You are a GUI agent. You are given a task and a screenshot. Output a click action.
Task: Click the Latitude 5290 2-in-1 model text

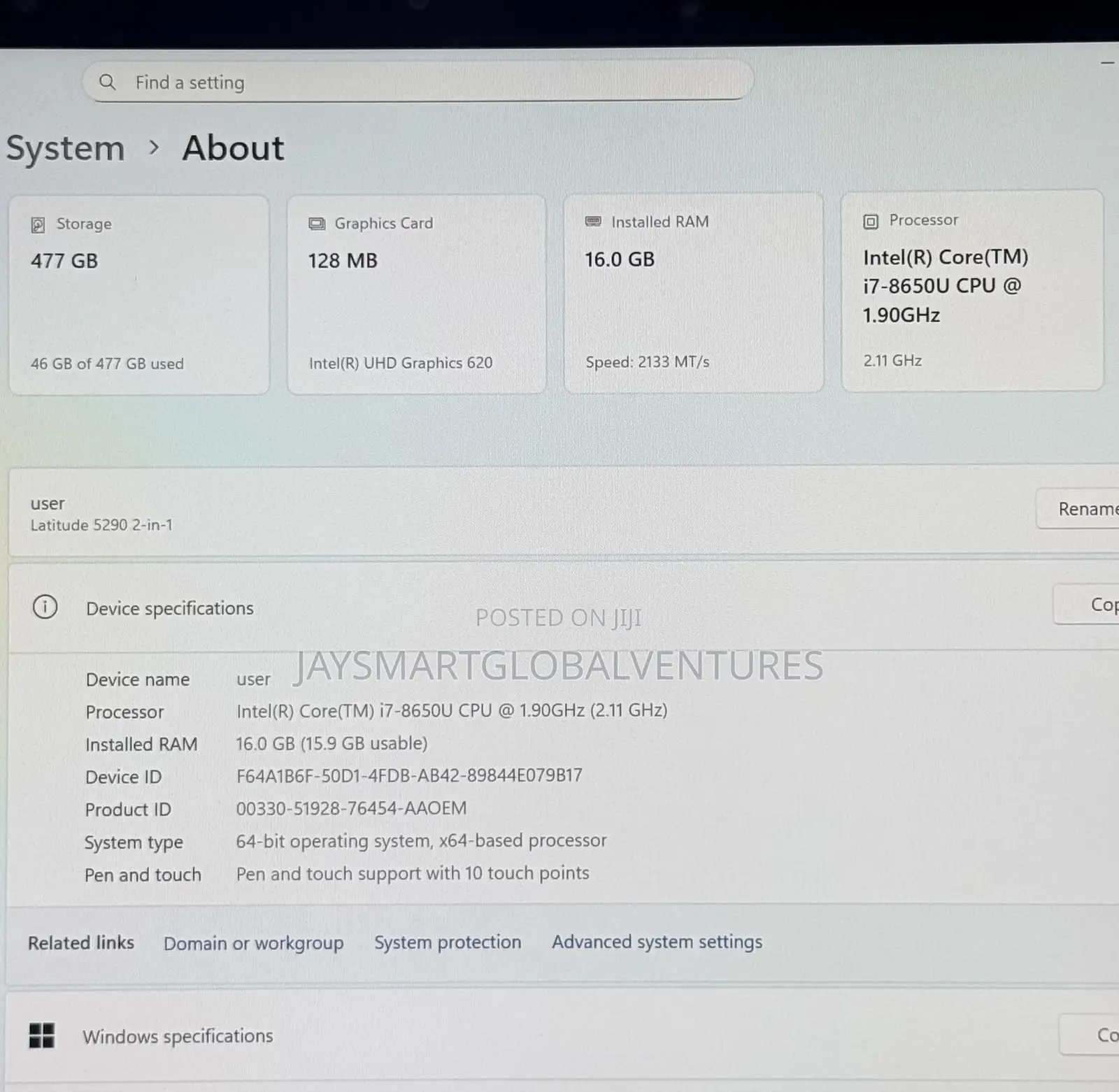(x=101, y=525)
